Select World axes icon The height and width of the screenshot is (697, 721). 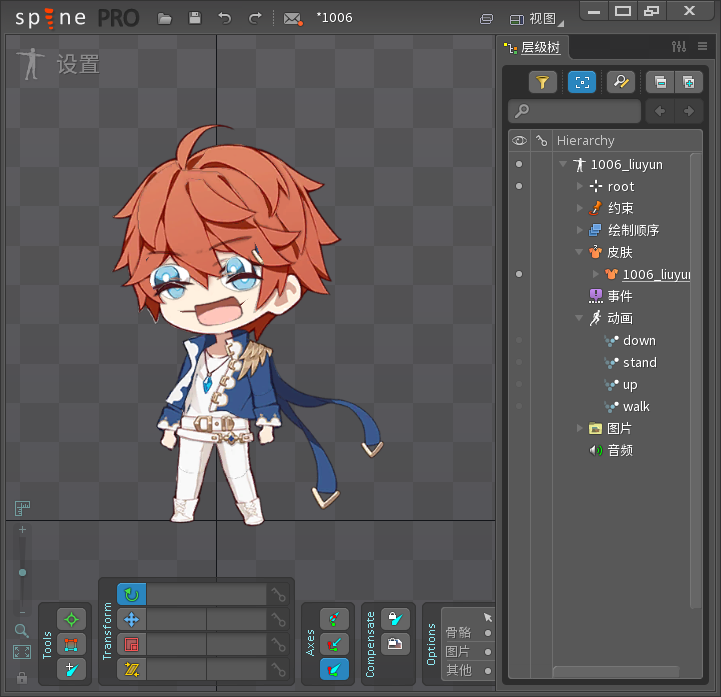pos(334,669)
